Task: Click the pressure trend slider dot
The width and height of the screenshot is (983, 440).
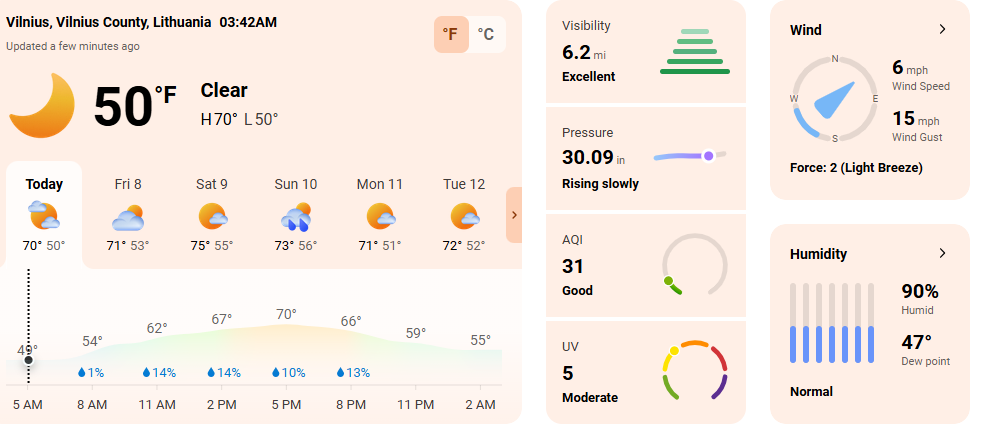Action: (x=708, y=155)
